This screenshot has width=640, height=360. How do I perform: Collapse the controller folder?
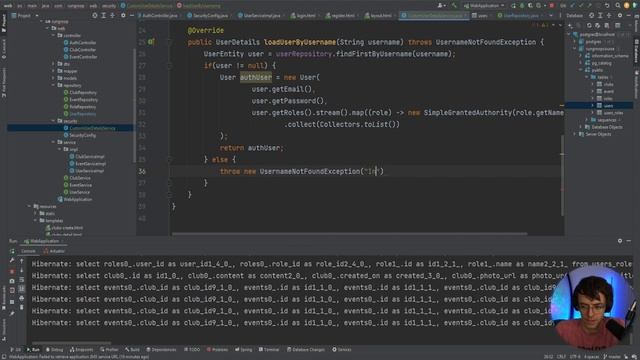tap(53, 36)
